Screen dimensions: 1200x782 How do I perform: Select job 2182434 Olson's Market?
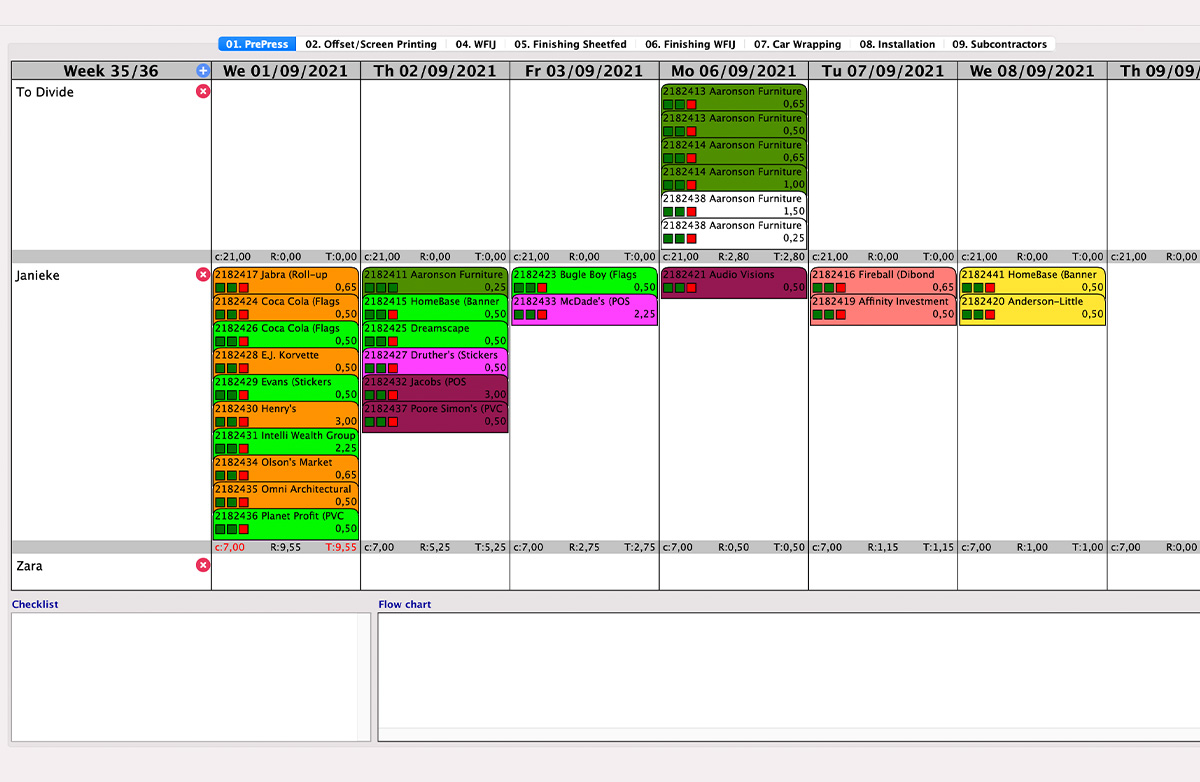pyautogui.click(x=286, y=468)
